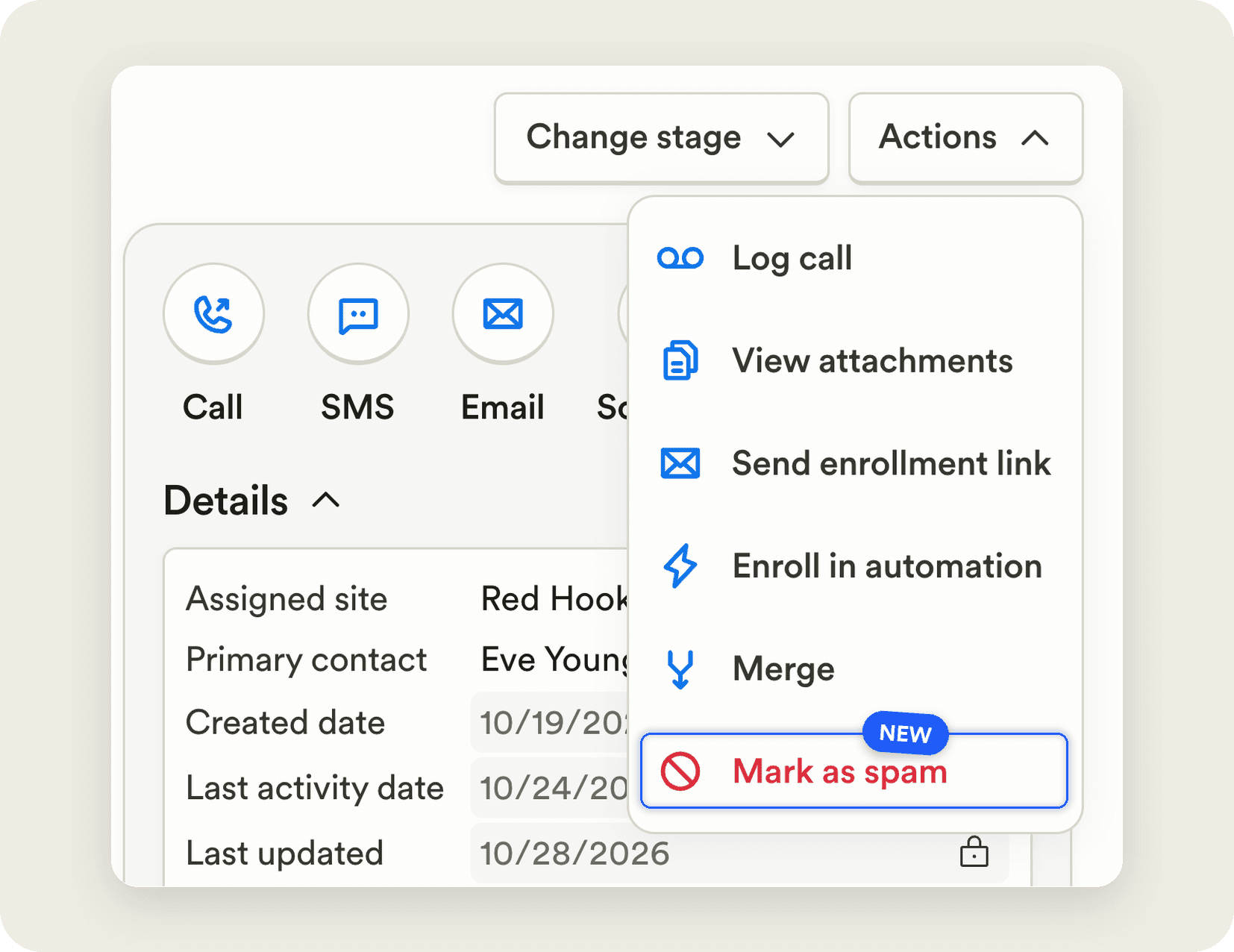
Task: Click the Primary contact label
Action: pyautogui.click(x=306, y=660)
